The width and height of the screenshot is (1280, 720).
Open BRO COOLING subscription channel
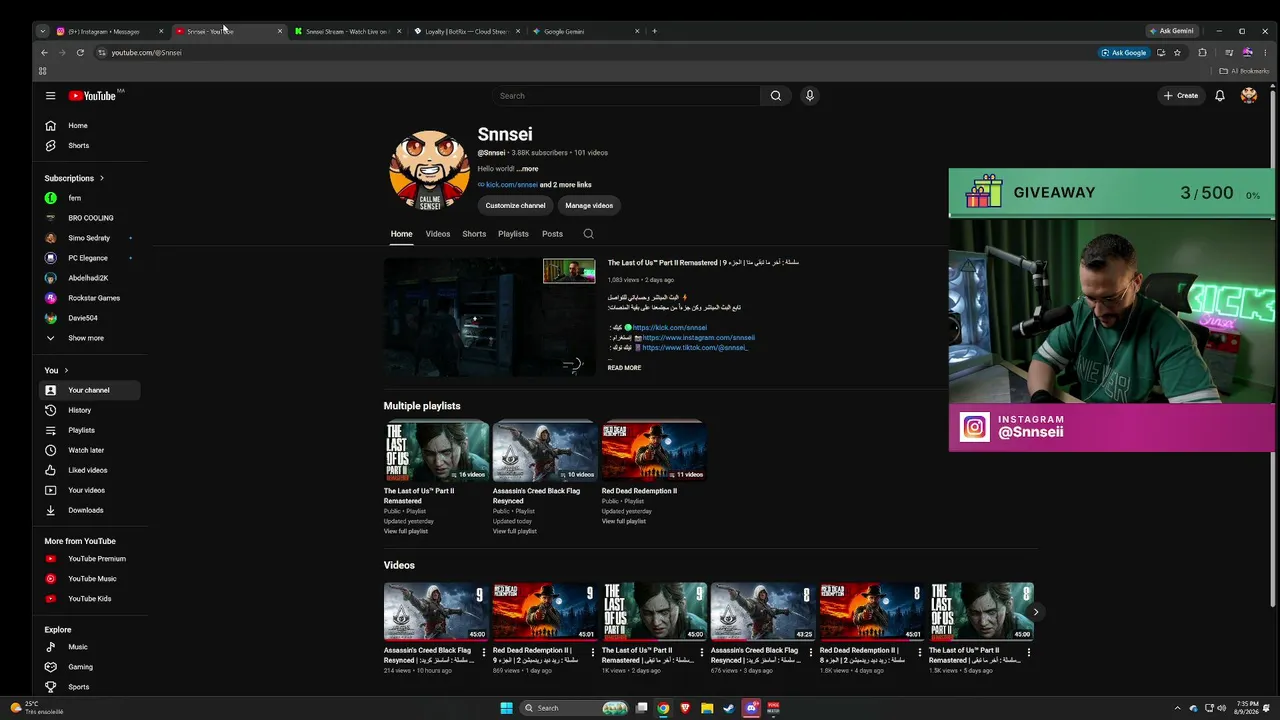(90, 218)
